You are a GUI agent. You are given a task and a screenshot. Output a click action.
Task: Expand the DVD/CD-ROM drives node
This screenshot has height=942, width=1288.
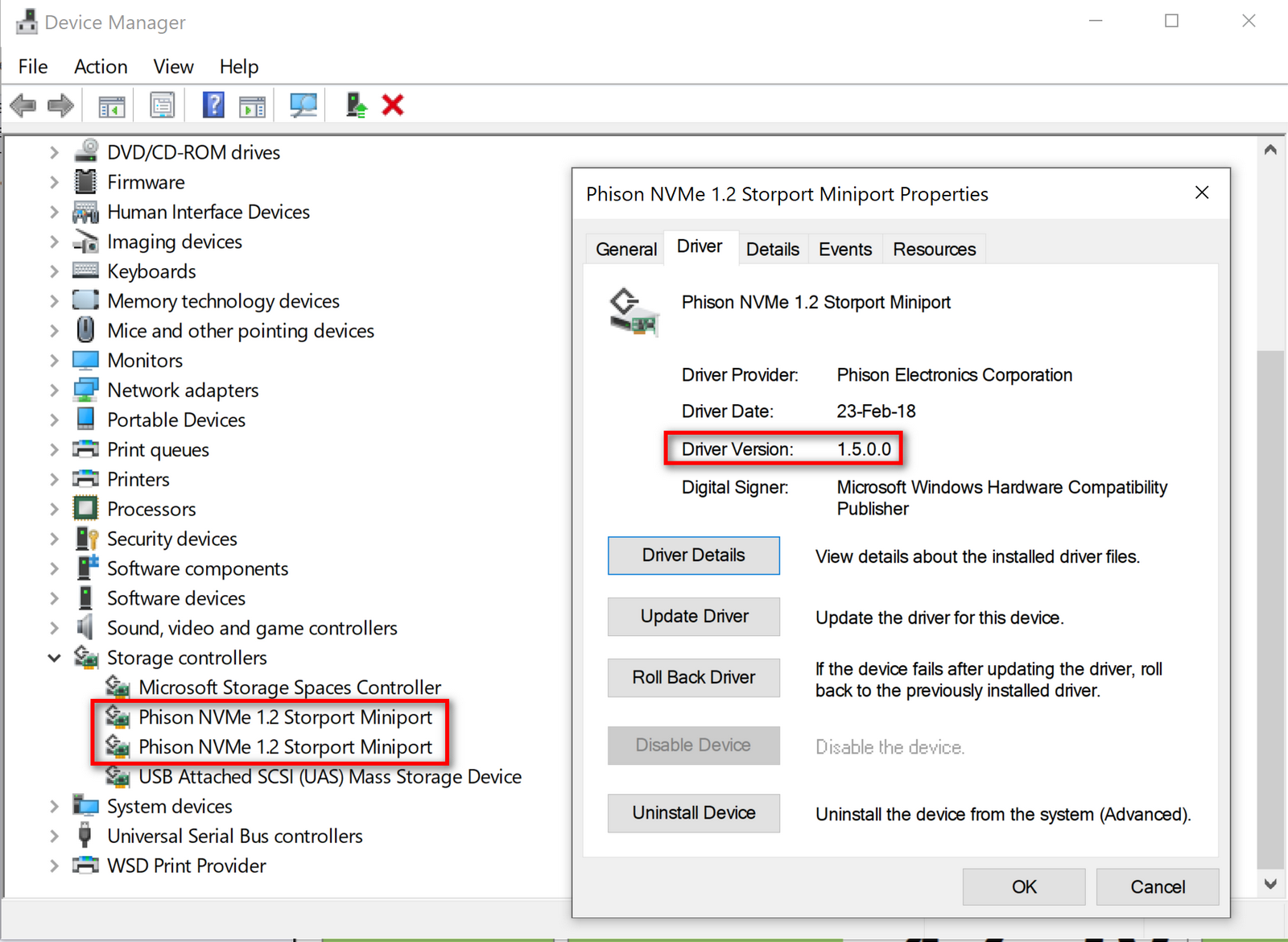pos(54,152)
